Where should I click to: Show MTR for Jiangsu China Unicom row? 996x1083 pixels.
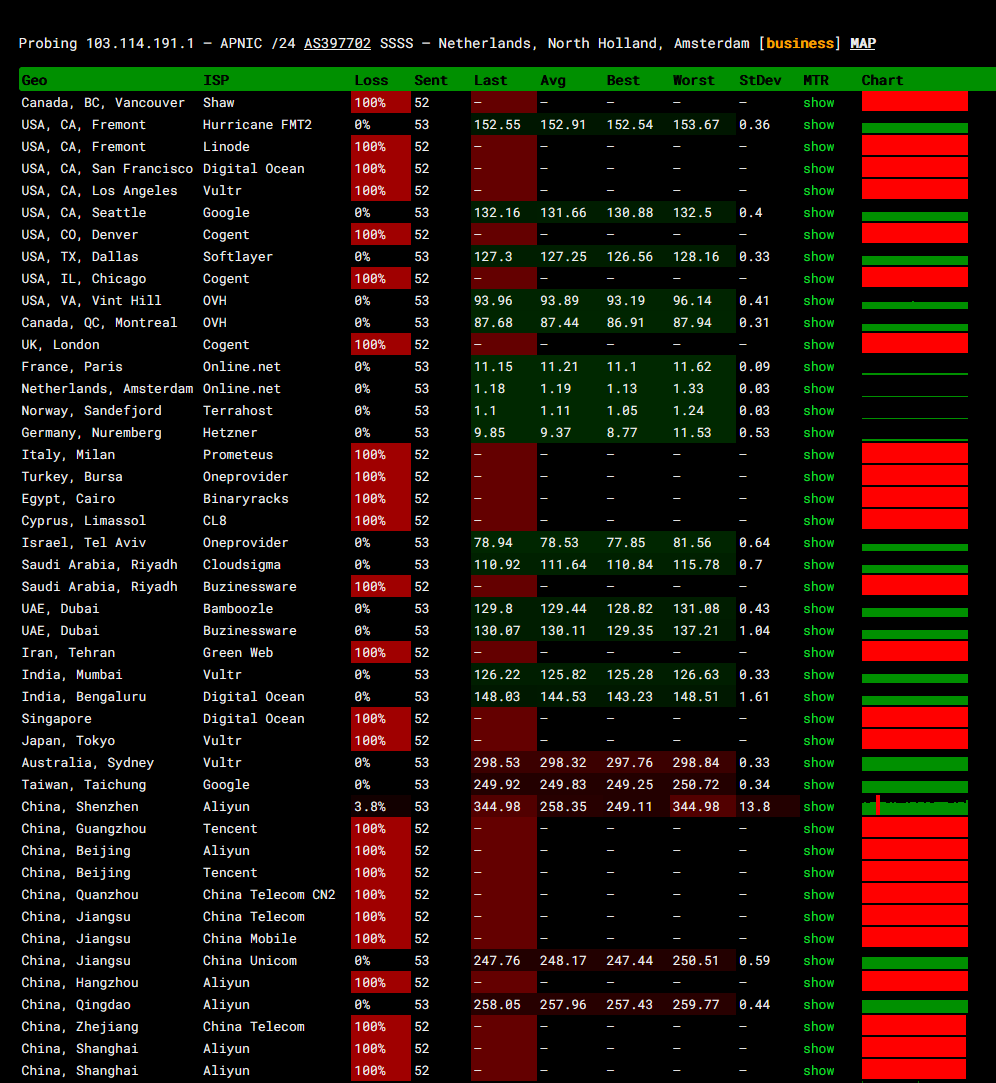[818, 961]
